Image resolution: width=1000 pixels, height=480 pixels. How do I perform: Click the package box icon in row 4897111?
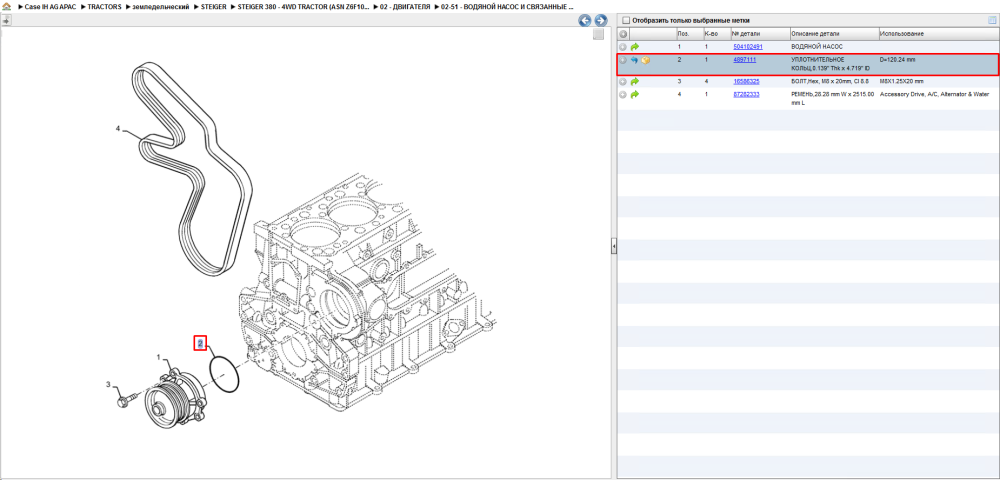click(645, 60)
